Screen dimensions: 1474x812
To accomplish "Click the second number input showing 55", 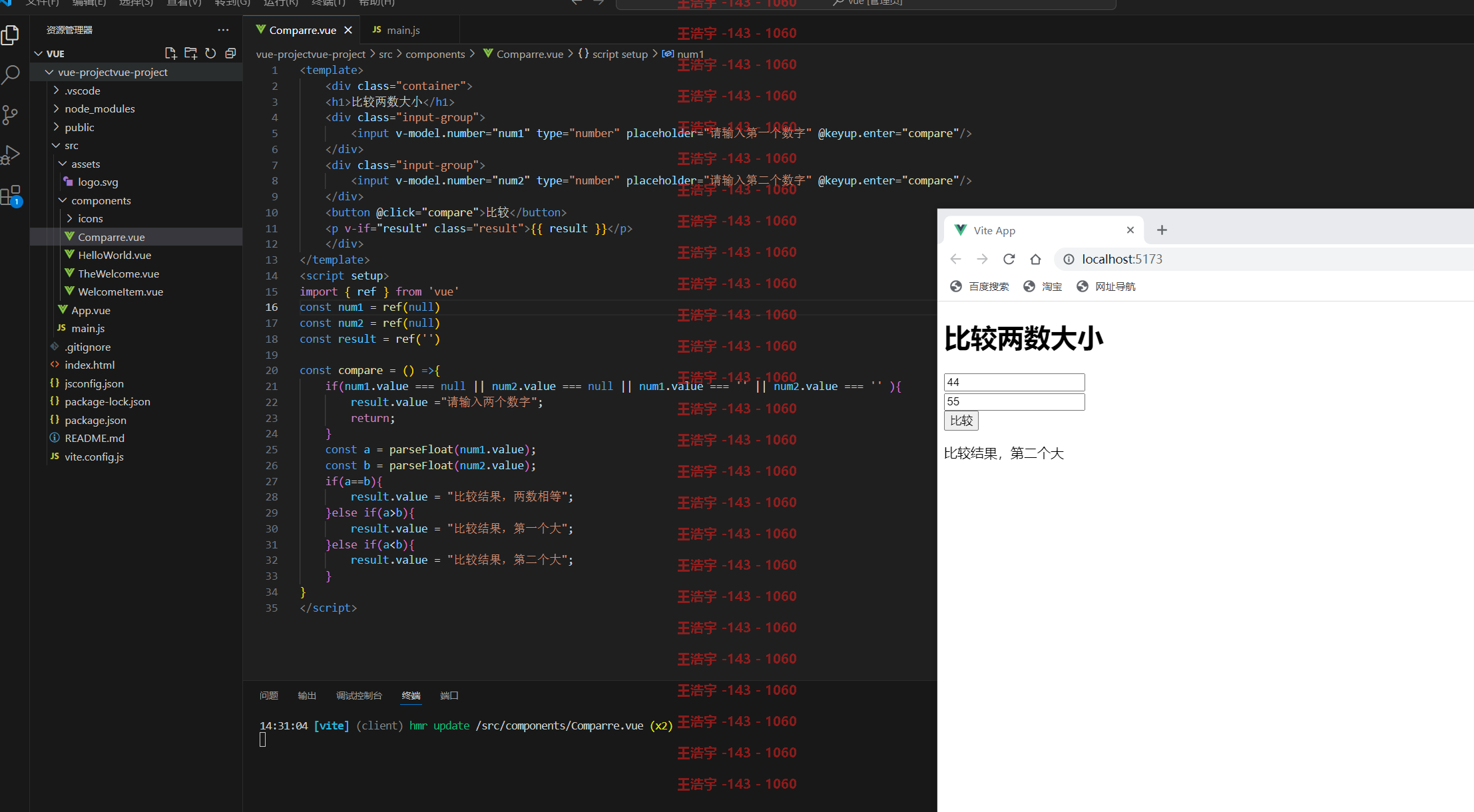I will pos(1014,401).
